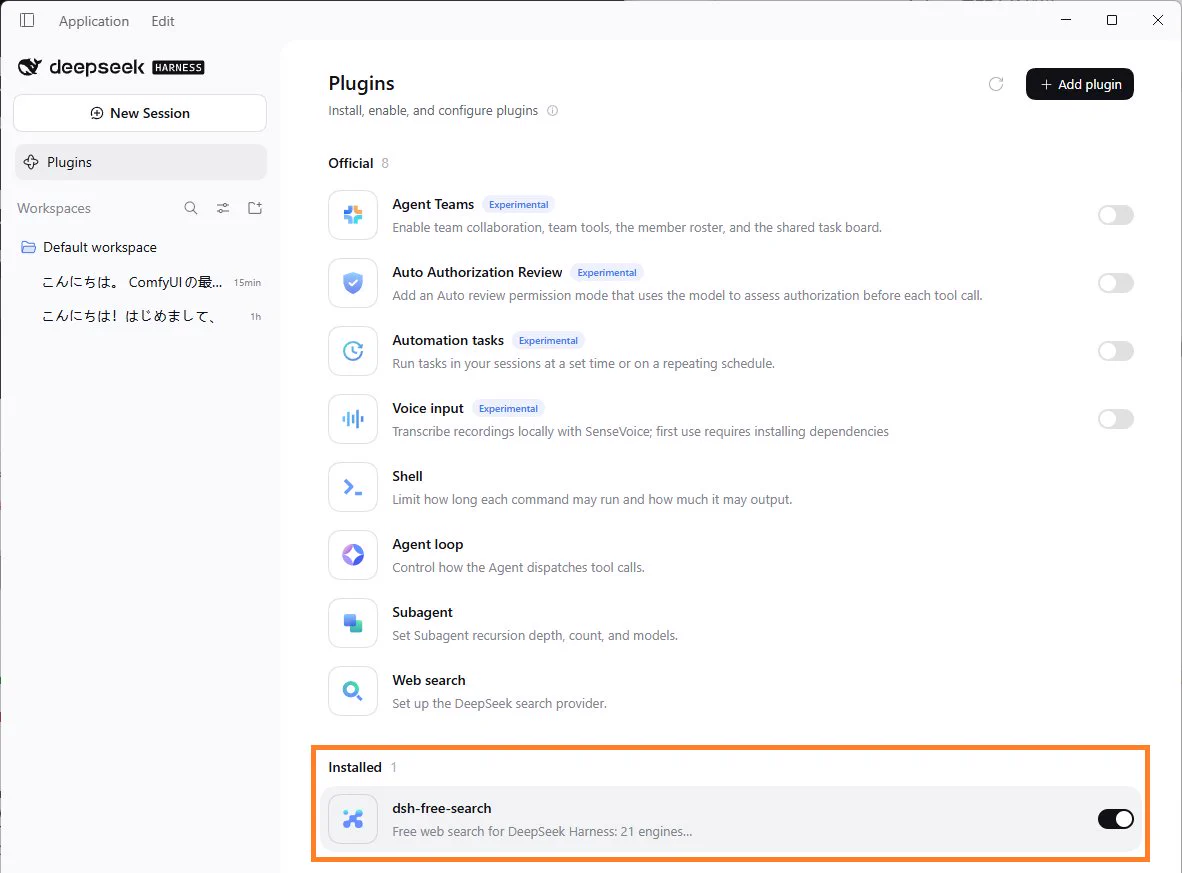The image size is (1182, 873).
Task: Refresh the plugins list
Action: pos(996,84)
